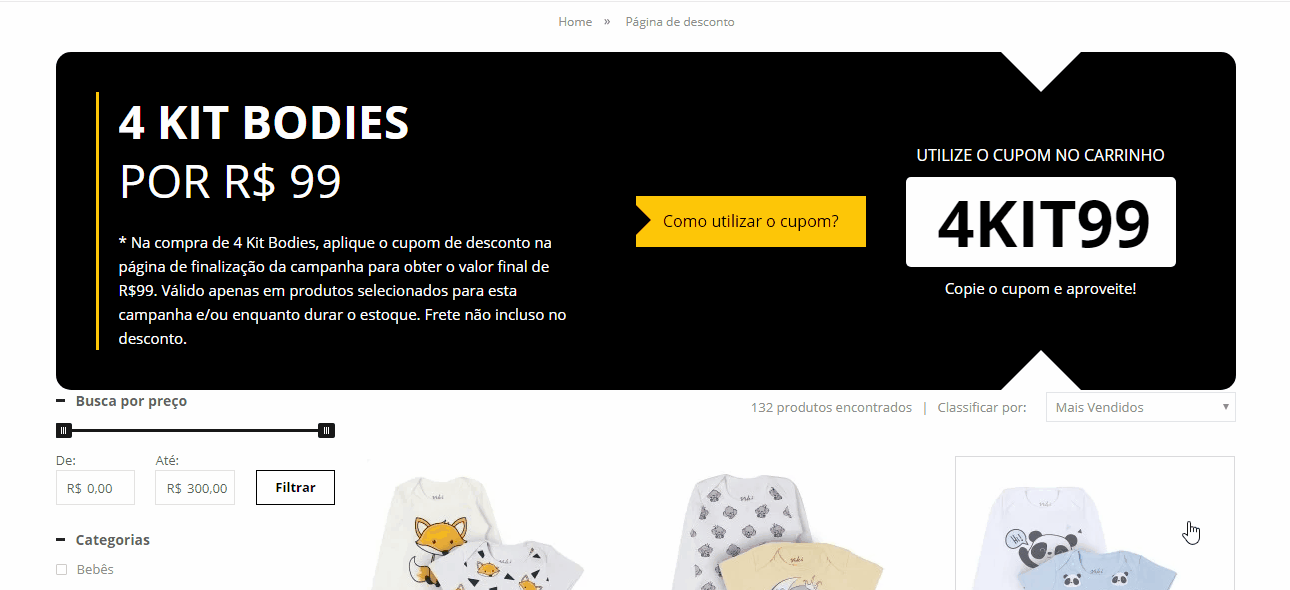The image size is (1290, 590).
Task: Check the Bebês category checkbox
Action: coord(61,570)
